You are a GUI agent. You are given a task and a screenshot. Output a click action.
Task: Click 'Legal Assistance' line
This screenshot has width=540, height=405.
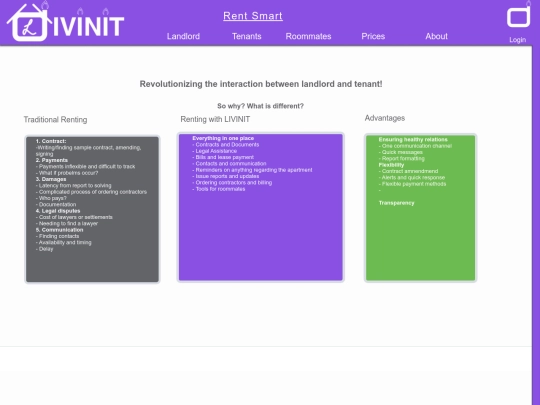point(215,151)
